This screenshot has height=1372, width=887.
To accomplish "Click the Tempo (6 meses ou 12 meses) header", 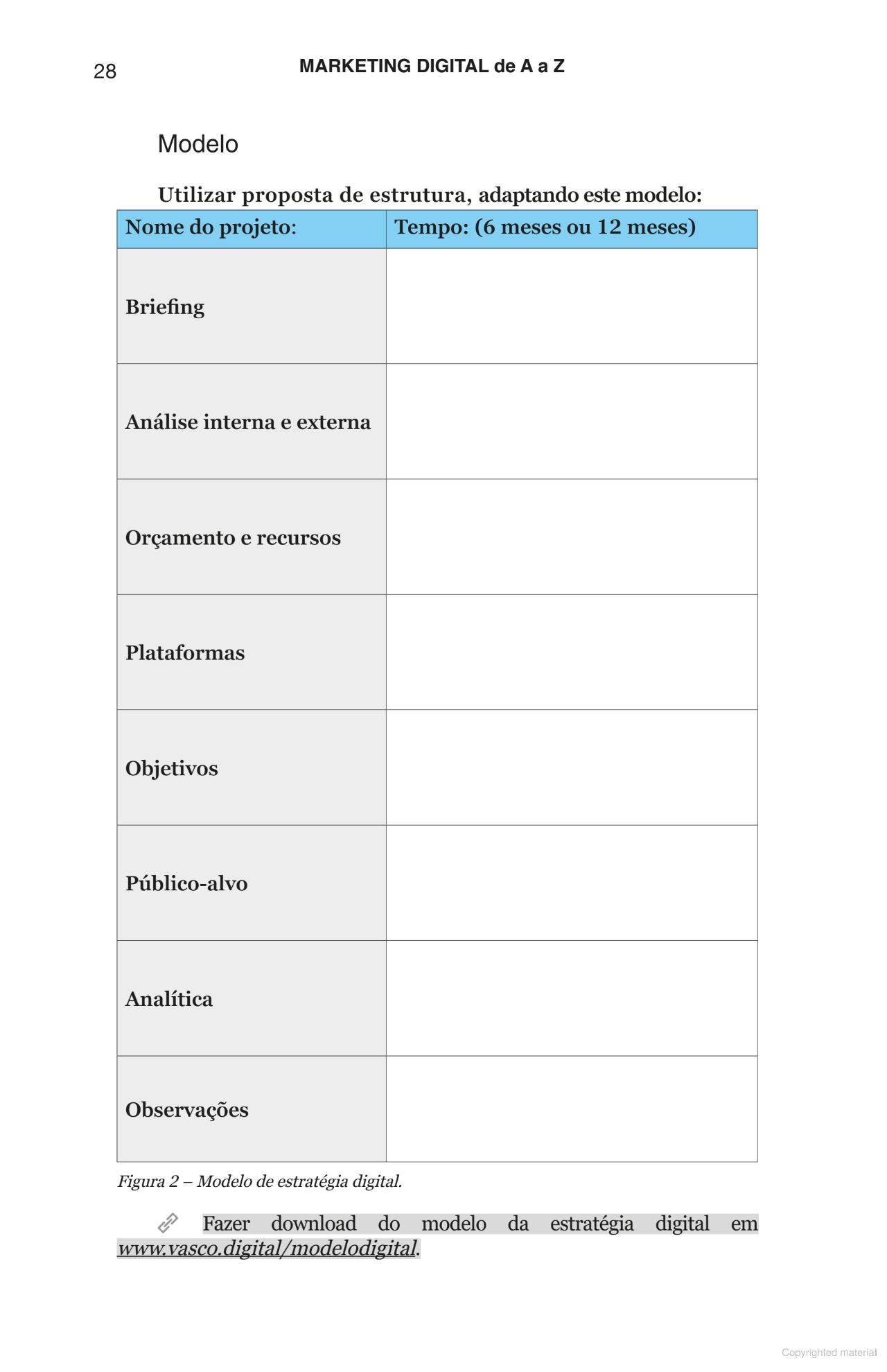I will 545,227.
